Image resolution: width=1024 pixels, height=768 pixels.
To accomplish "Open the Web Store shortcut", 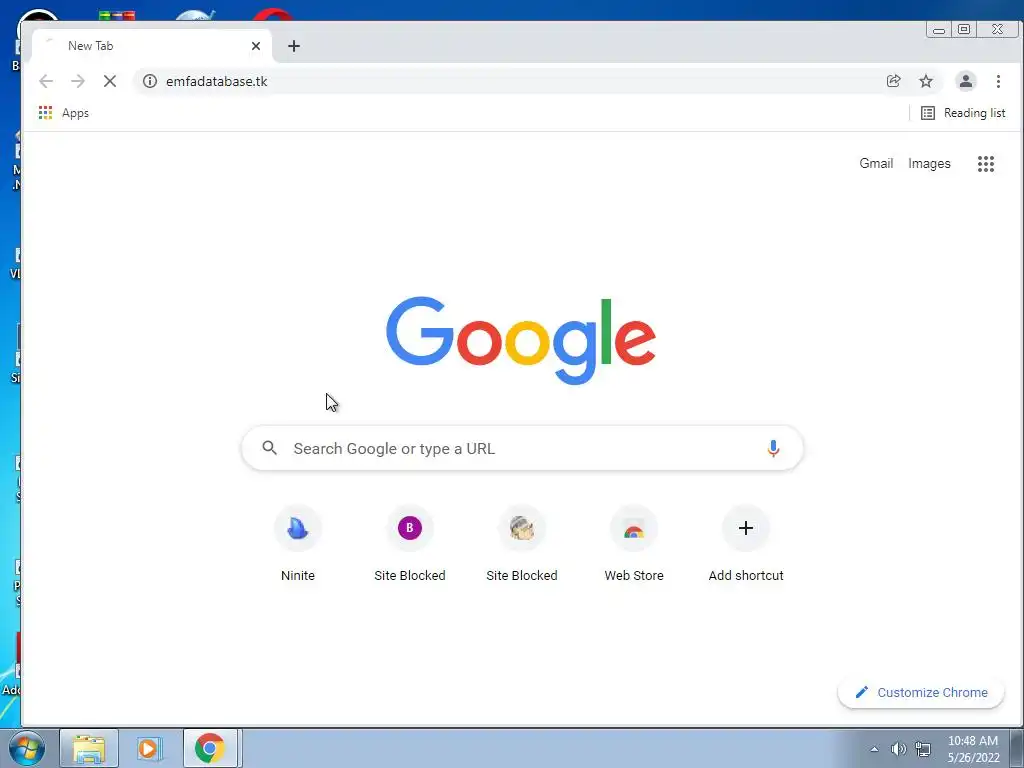I will [633, 545].
